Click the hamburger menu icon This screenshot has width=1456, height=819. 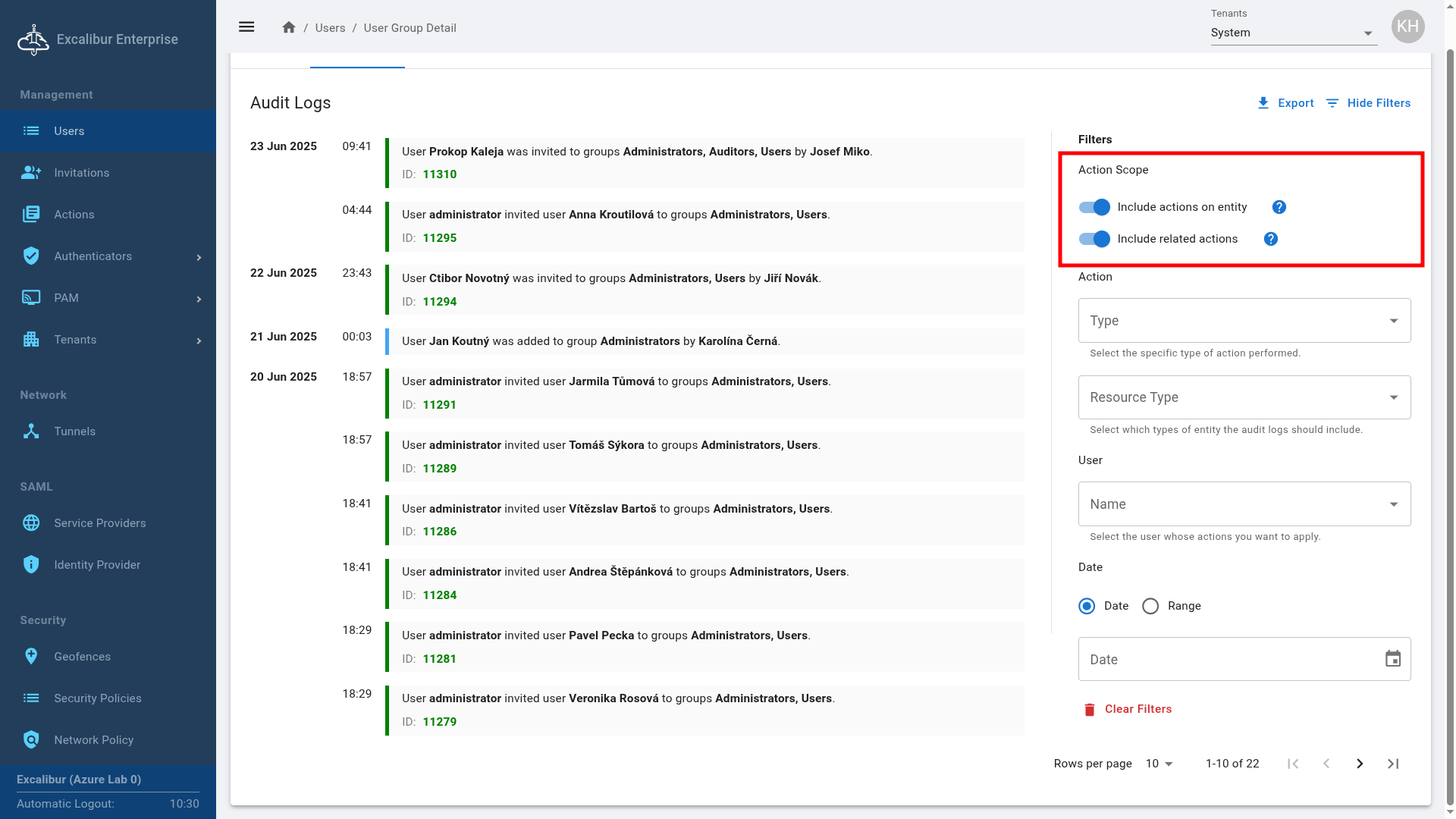point(246,27)
